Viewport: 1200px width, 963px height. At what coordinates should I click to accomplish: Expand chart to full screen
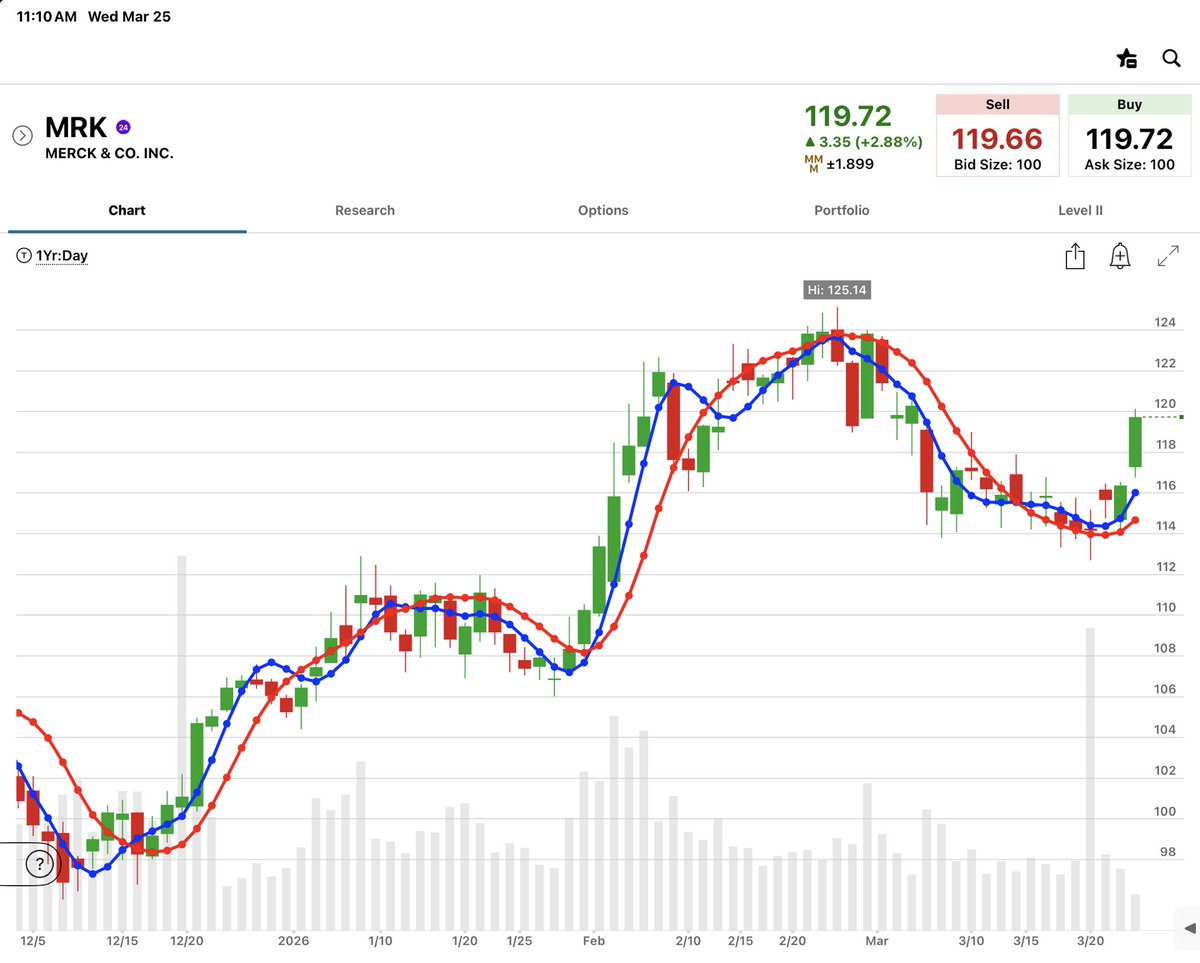(1167, 256)
